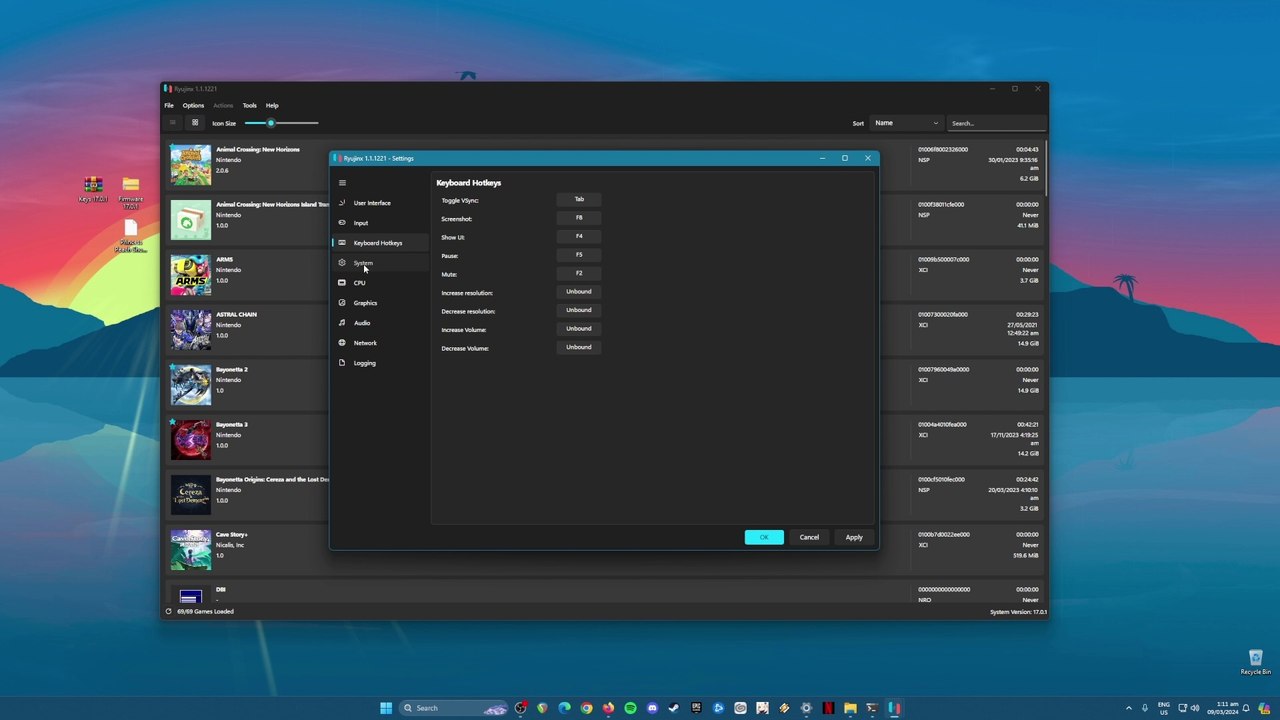Set a hotkey for Increase Volume
The height and width of the screenshot is (720, 1280).
[579, 328]
